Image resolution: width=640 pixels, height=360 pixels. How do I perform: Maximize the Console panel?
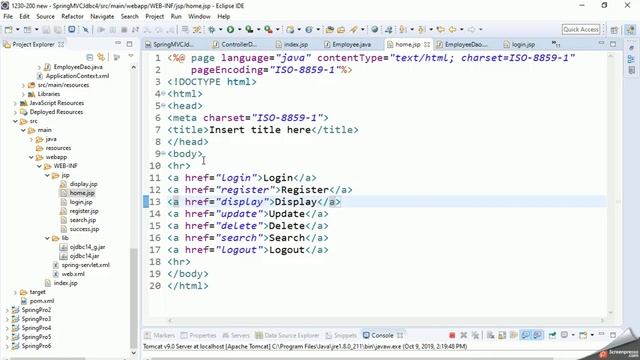613,335
